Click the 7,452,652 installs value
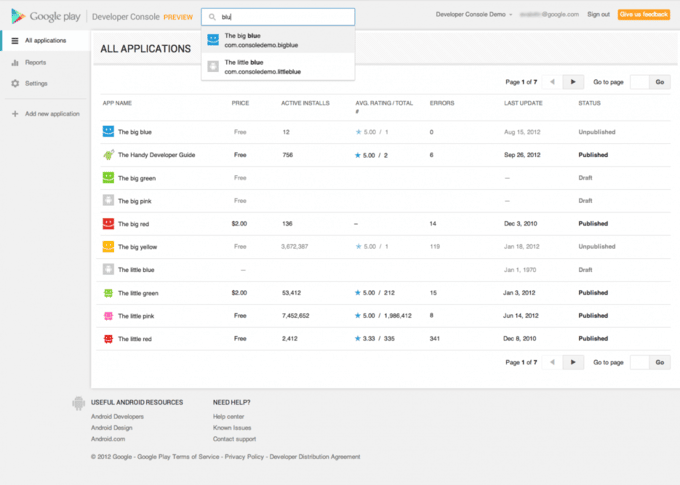Screen dimensions: 680x485 (x=296, y=316)
